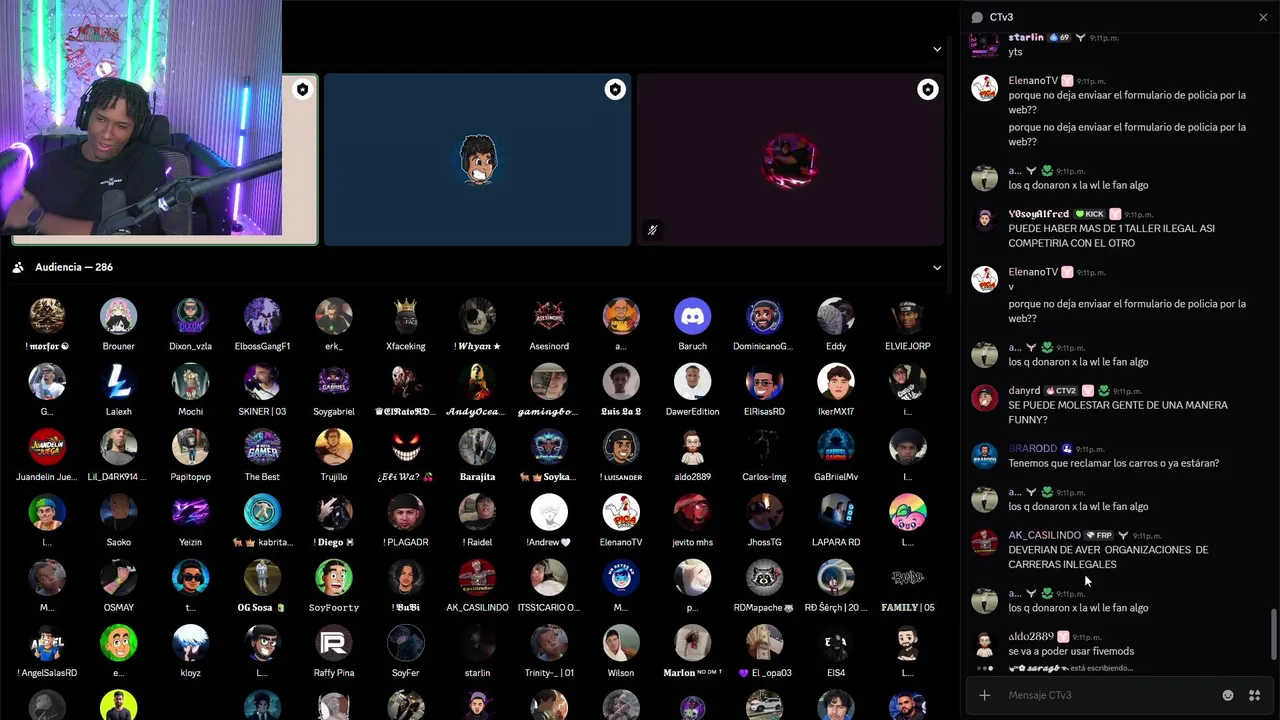Open Soygabriel's avatar

tap(334, 381)
